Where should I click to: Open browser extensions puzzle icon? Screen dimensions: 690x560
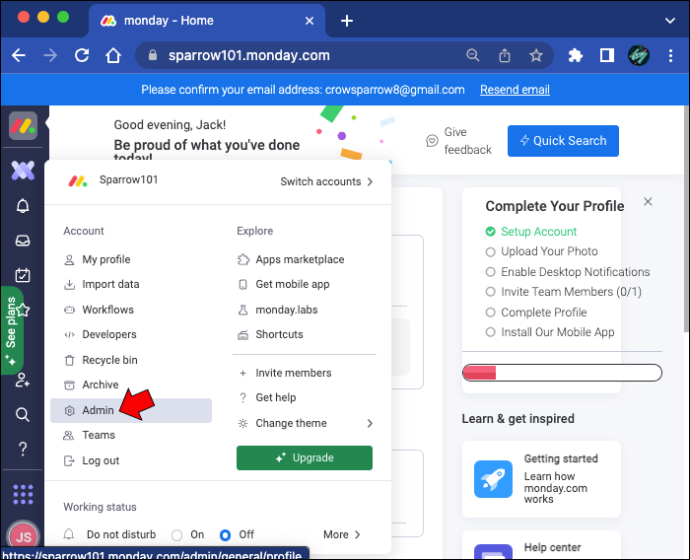(x=576, y=55)
